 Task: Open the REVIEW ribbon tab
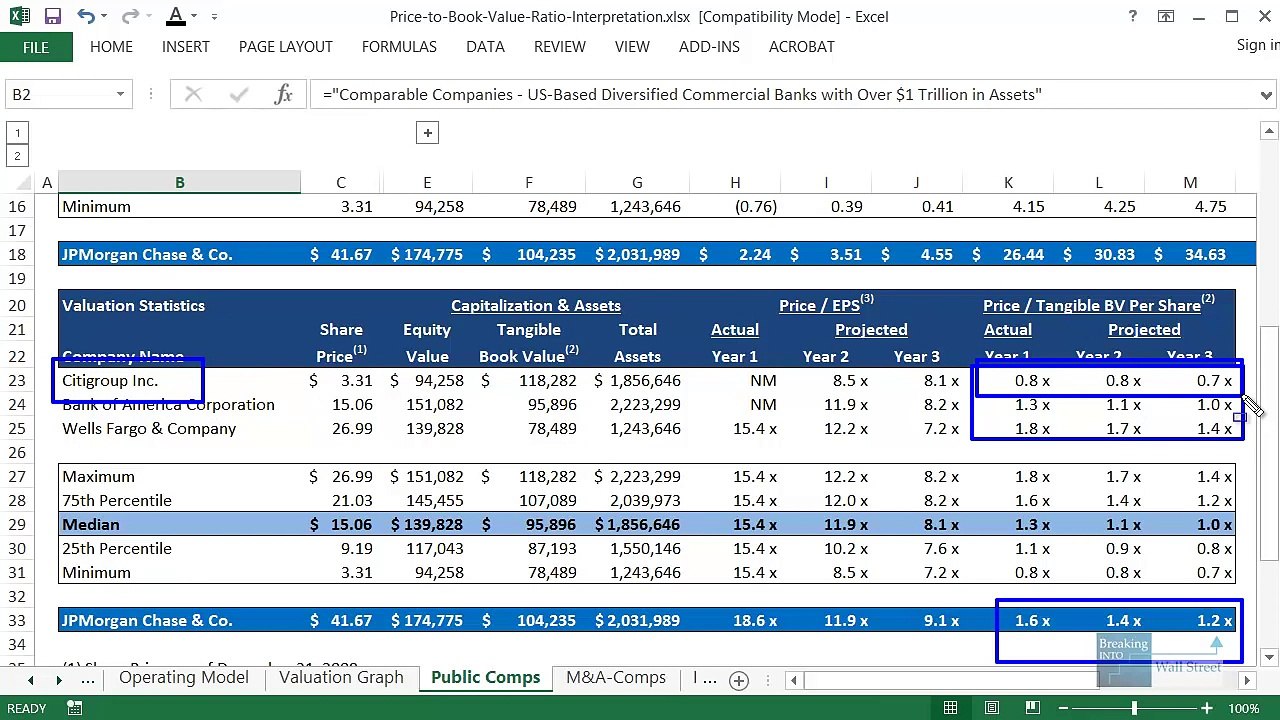coord(560,47)
